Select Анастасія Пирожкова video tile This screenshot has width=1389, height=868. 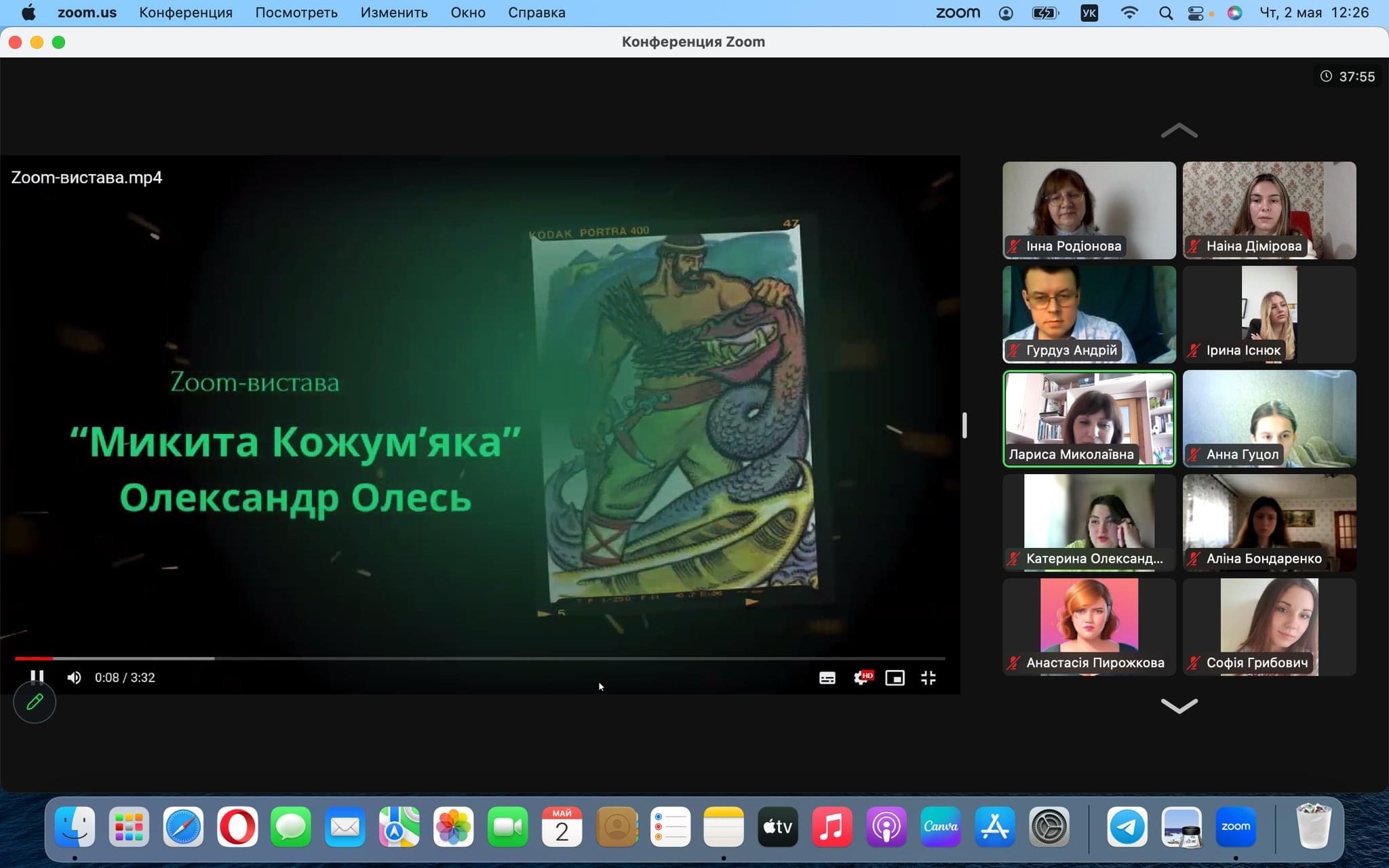(1089, 627)
